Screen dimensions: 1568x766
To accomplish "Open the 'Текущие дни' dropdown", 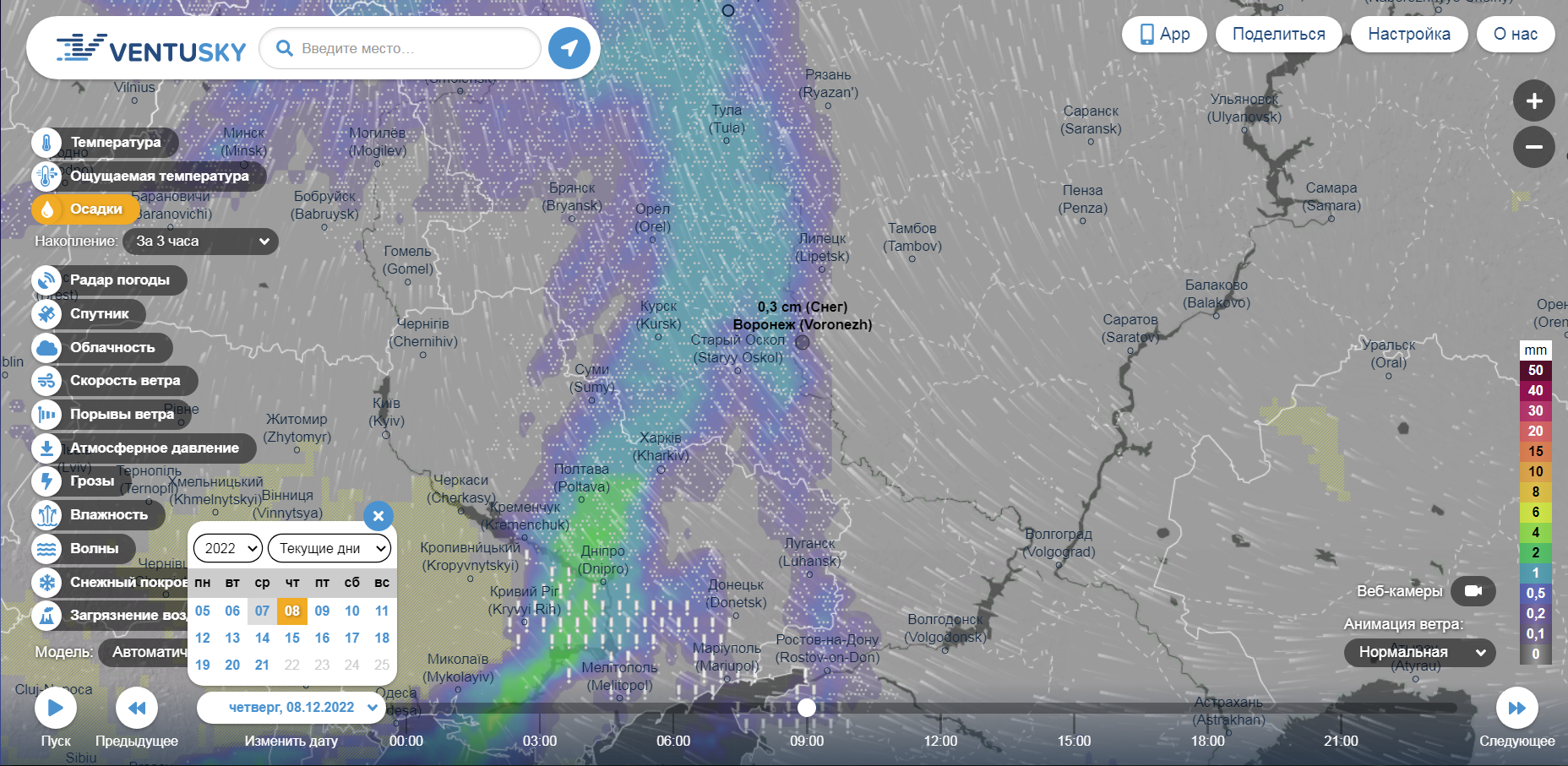I will tap(329, 548).
